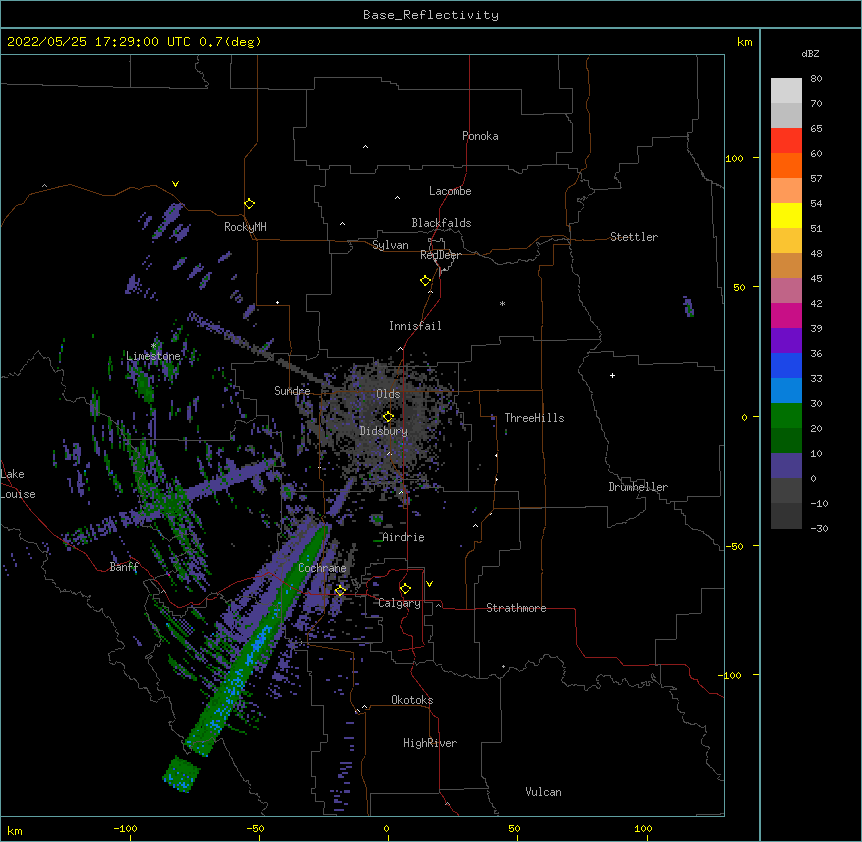The image size is (862, 842).
Task: Select the yellow diamond marker below Cochrane
Action: (x=340, y=590)
